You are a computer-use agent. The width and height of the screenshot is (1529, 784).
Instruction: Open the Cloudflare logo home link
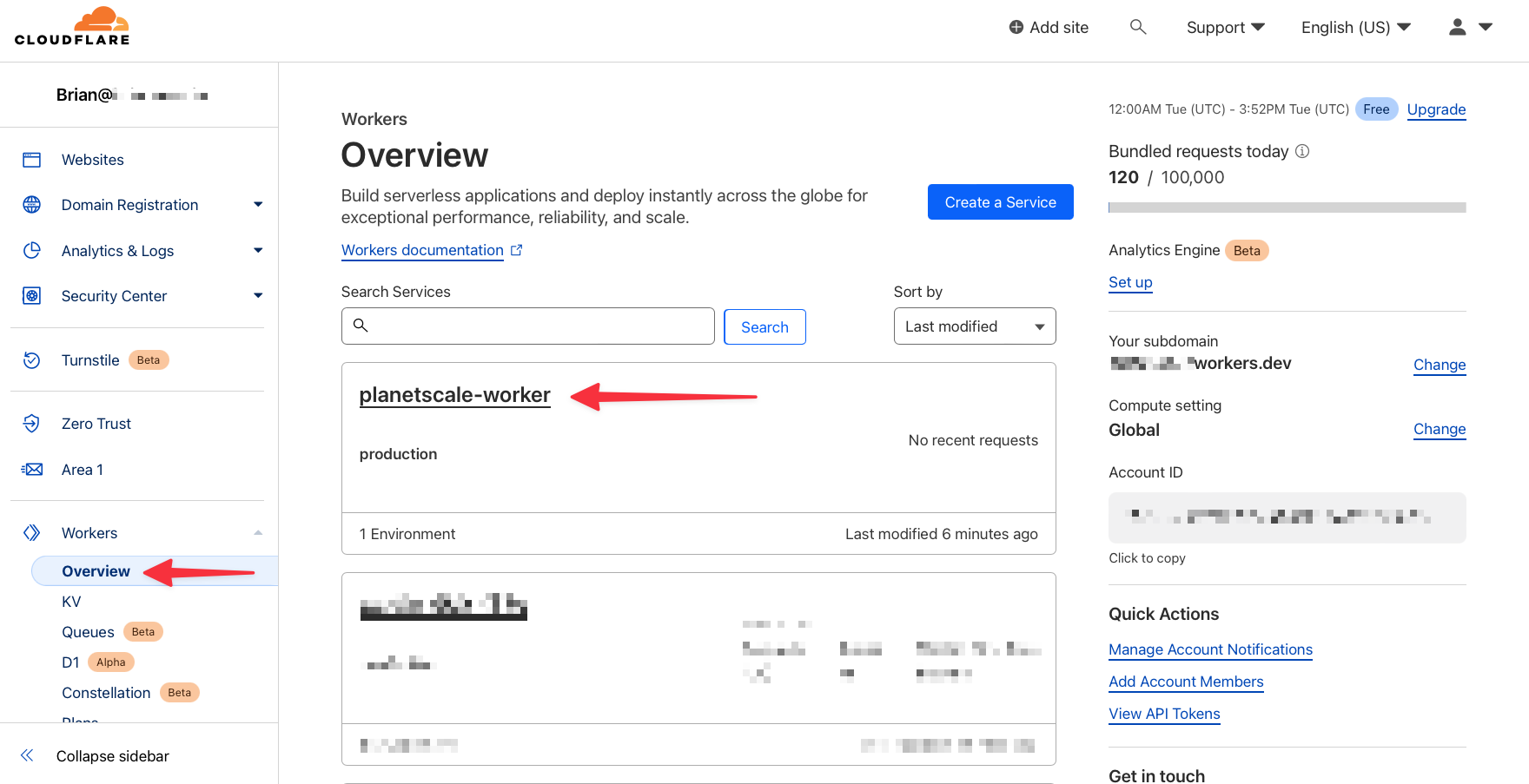(x=72, y=26)
